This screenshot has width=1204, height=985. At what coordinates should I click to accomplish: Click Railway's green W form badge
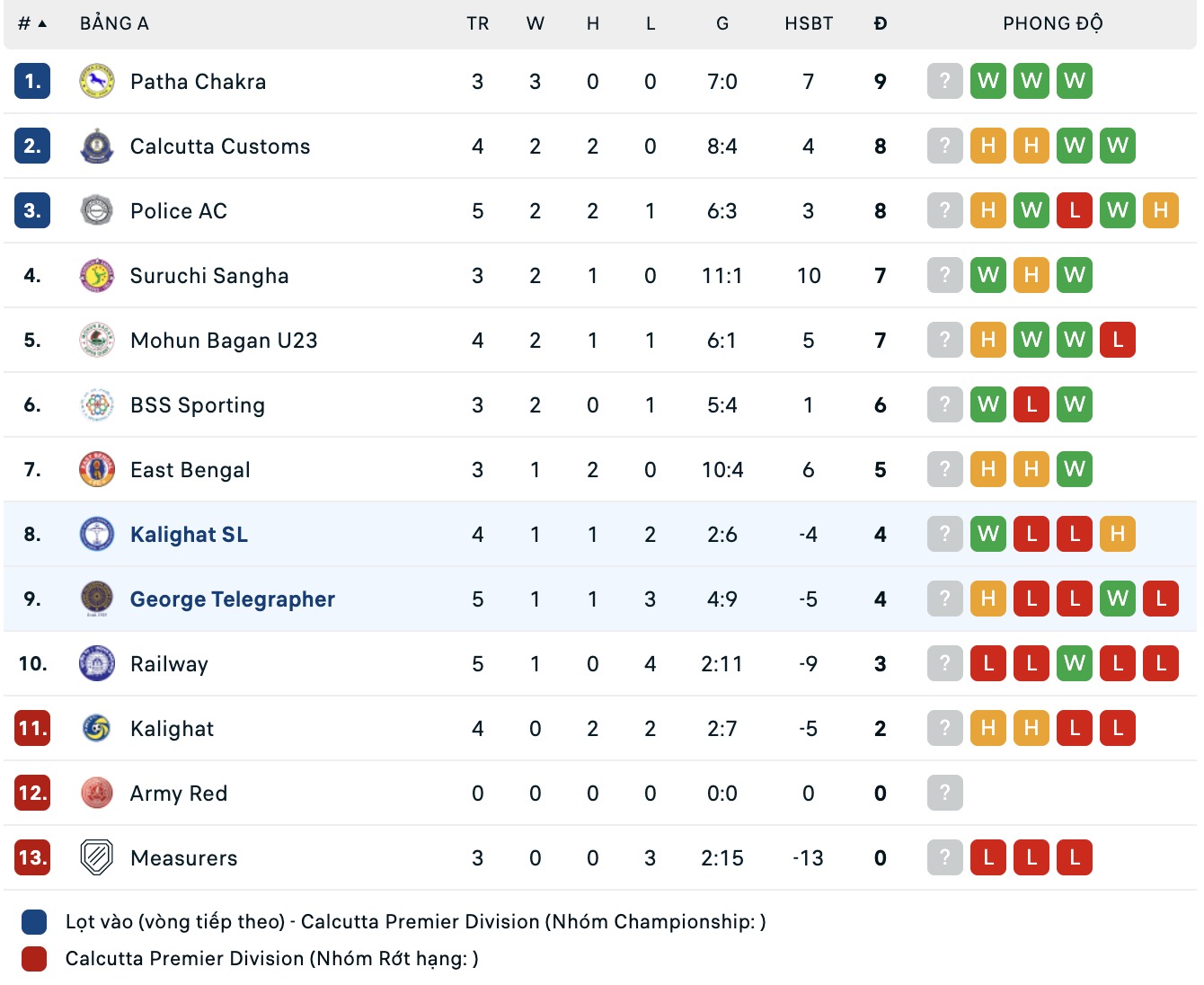1074,664
